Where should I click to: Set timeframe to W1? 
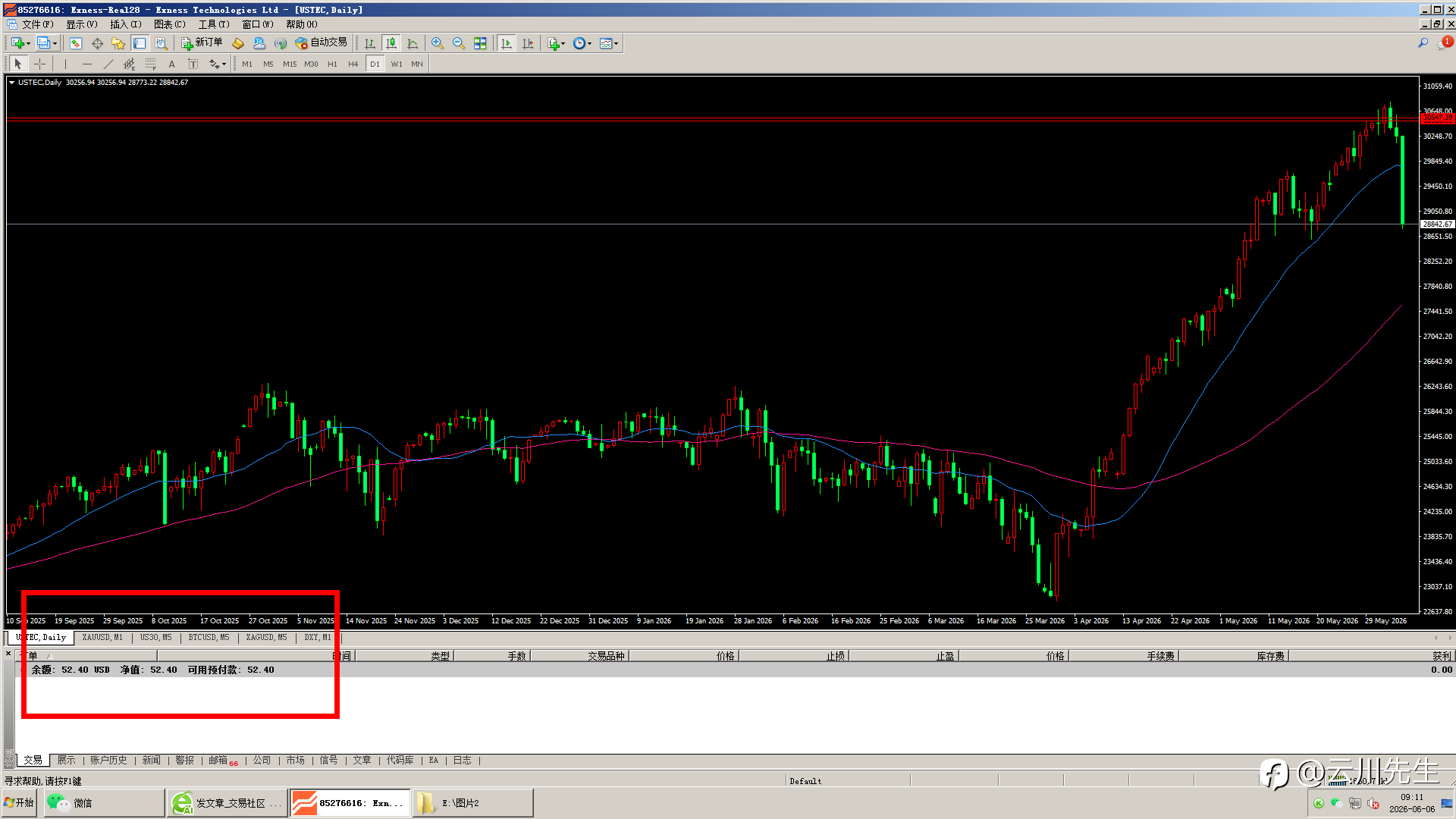[x=397, y=64]
